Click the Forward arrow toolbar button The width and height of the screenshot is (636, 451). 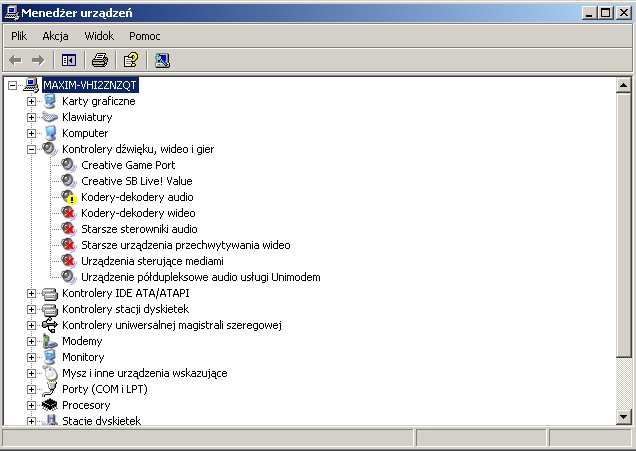coord(38,60)
